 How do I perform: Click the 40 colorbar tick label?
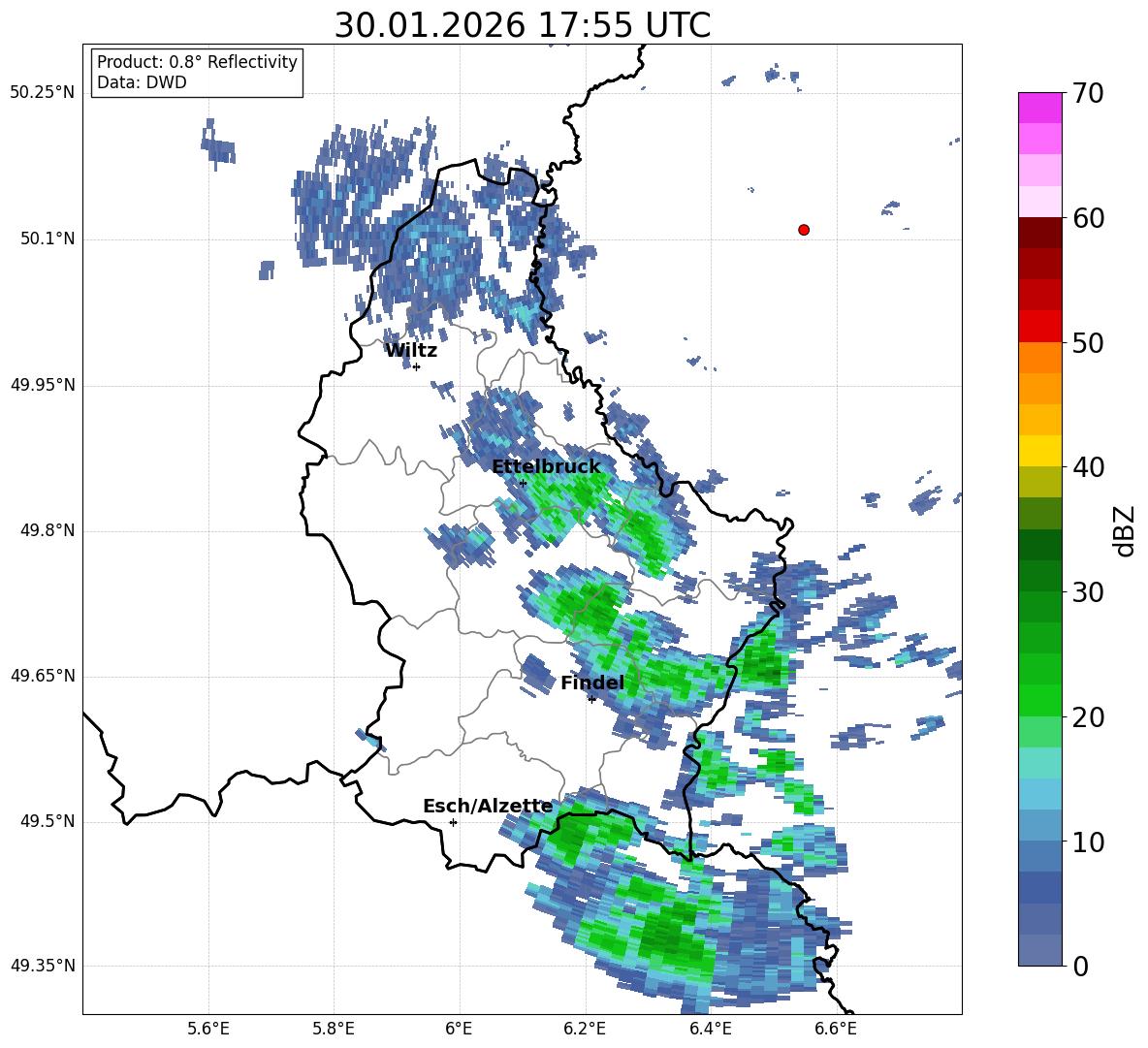pos(1089,467)
